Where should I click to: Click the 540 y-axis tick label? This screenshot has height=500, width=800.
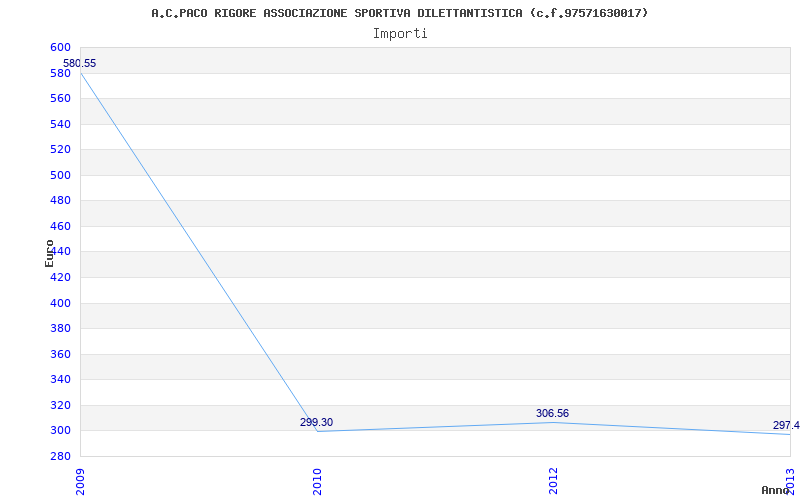click(x=60, y=124)
